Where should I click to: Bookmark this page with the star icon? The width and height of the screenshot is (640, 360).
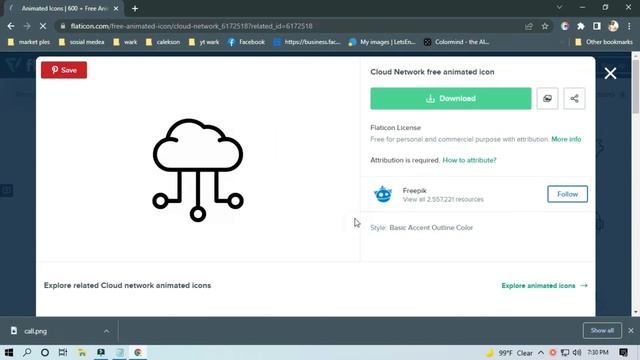tap(545, 26)
